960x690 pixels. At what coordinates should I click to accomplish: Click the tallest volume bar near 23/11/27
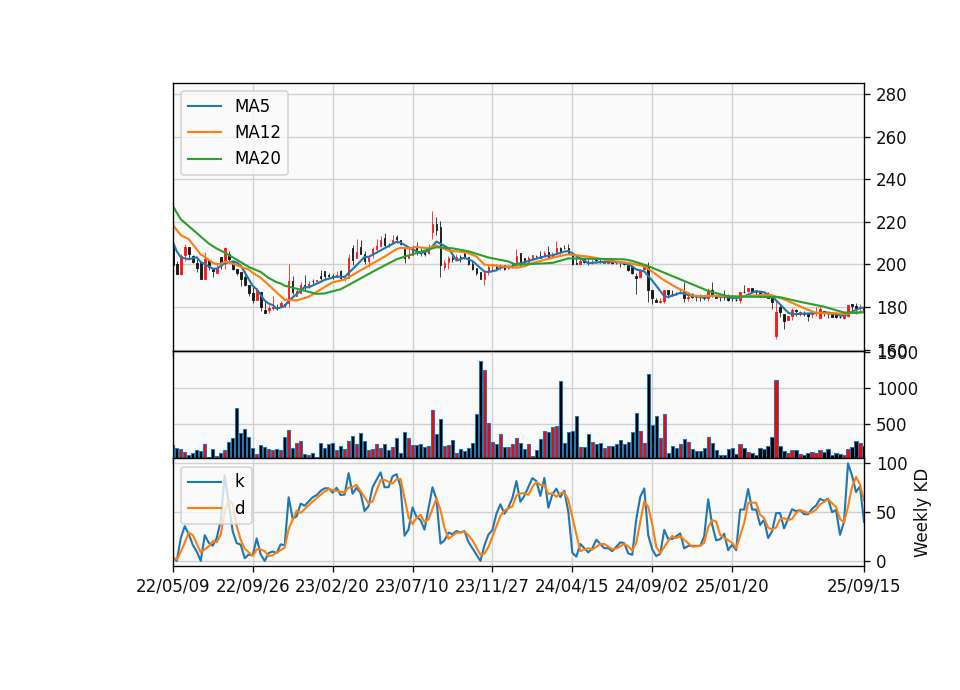[481, 410]
